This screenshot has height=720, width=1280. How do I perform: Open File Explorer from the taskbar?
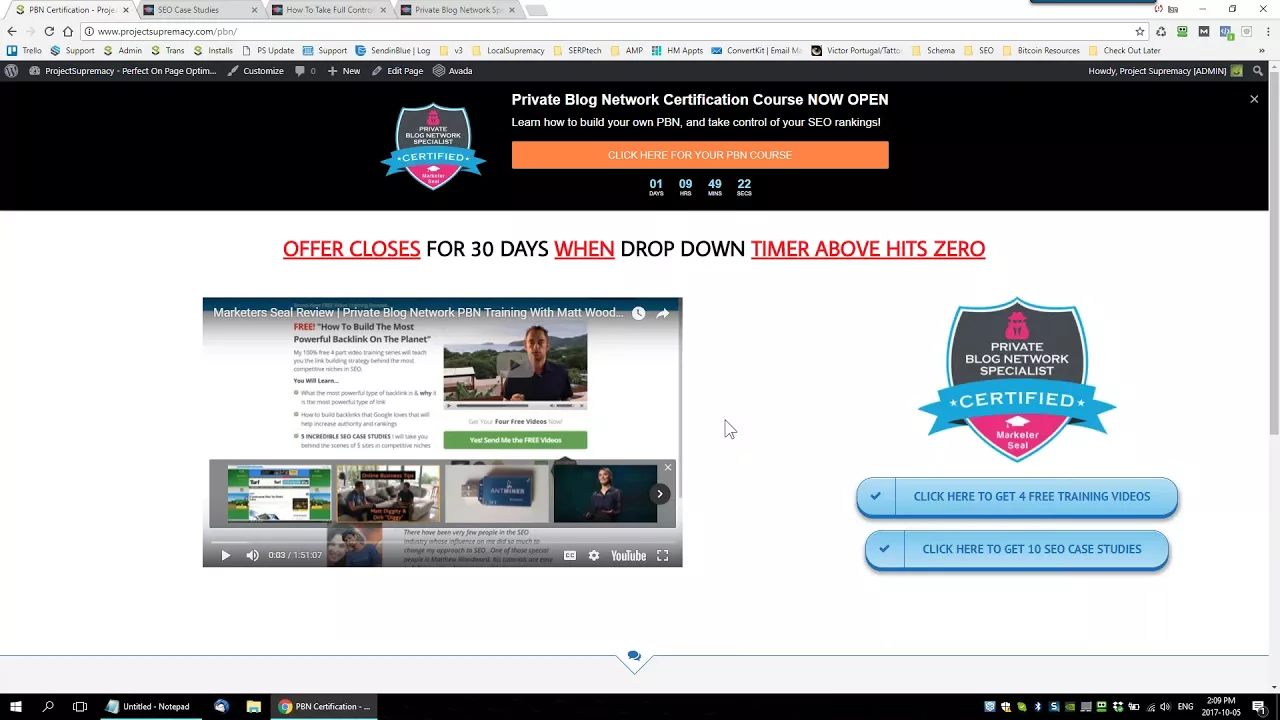[x=254, y=707]
